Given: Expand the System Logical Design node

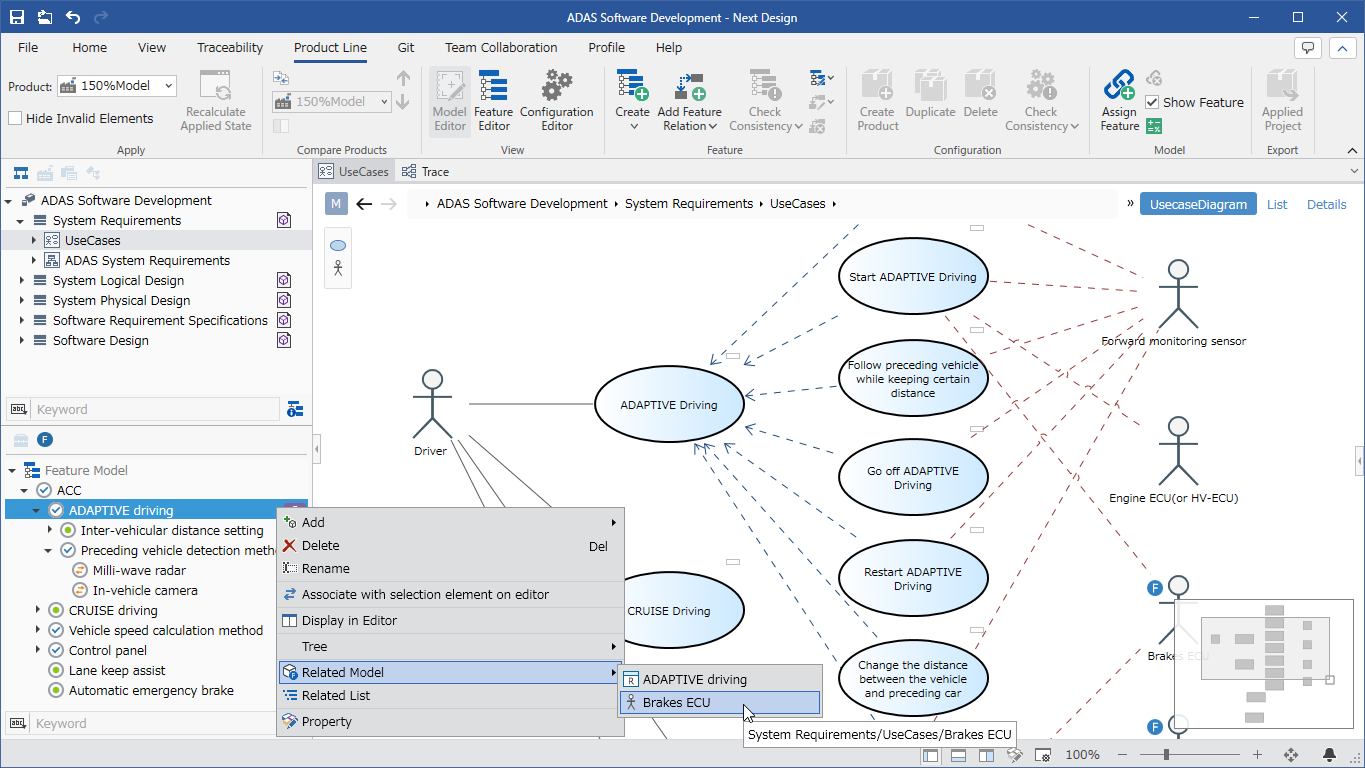Looking at the screenshot, I should [x=22, y=280].
